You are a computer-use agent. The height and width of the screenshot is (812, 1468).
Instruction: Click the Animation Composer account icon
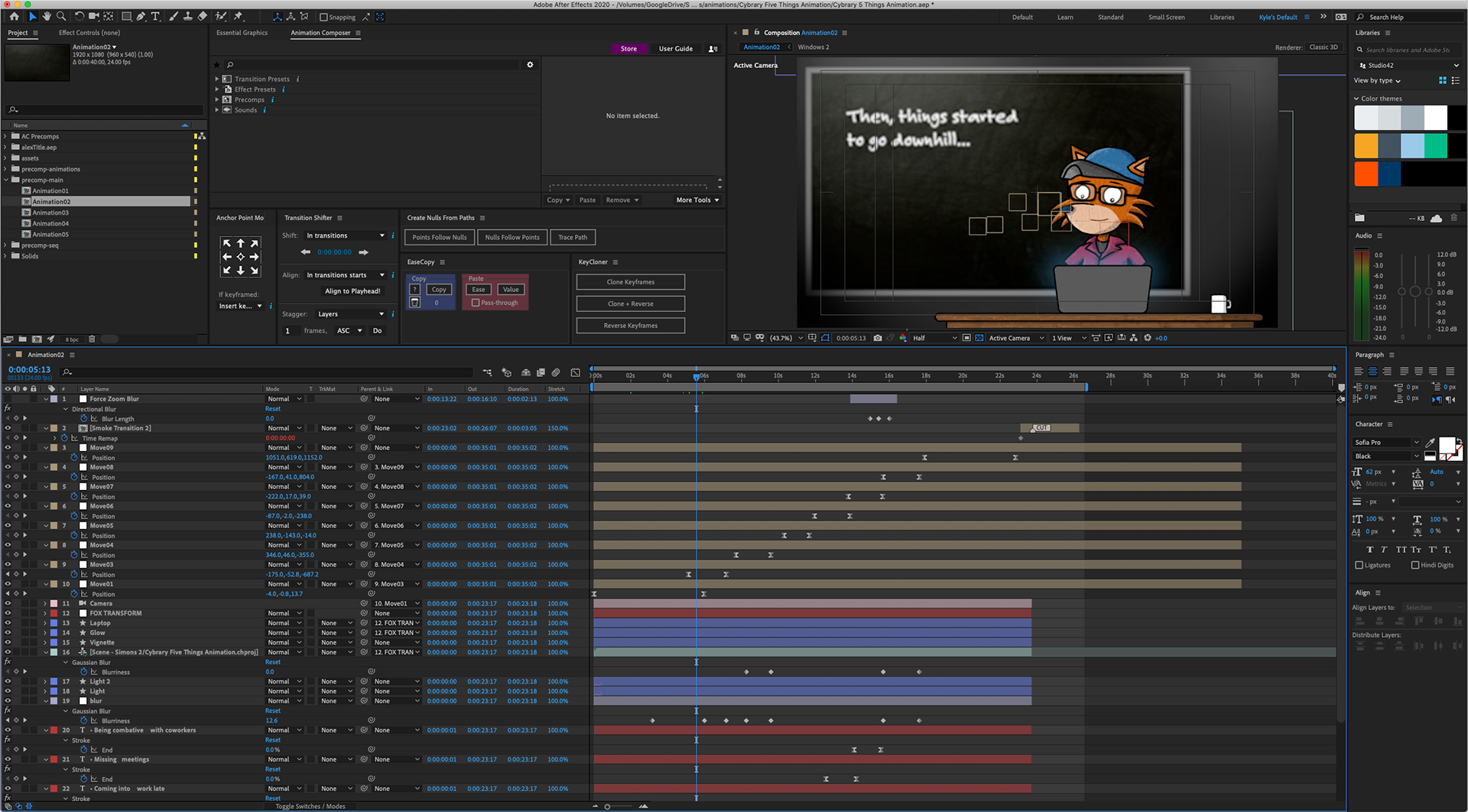(x=713, y=49)
